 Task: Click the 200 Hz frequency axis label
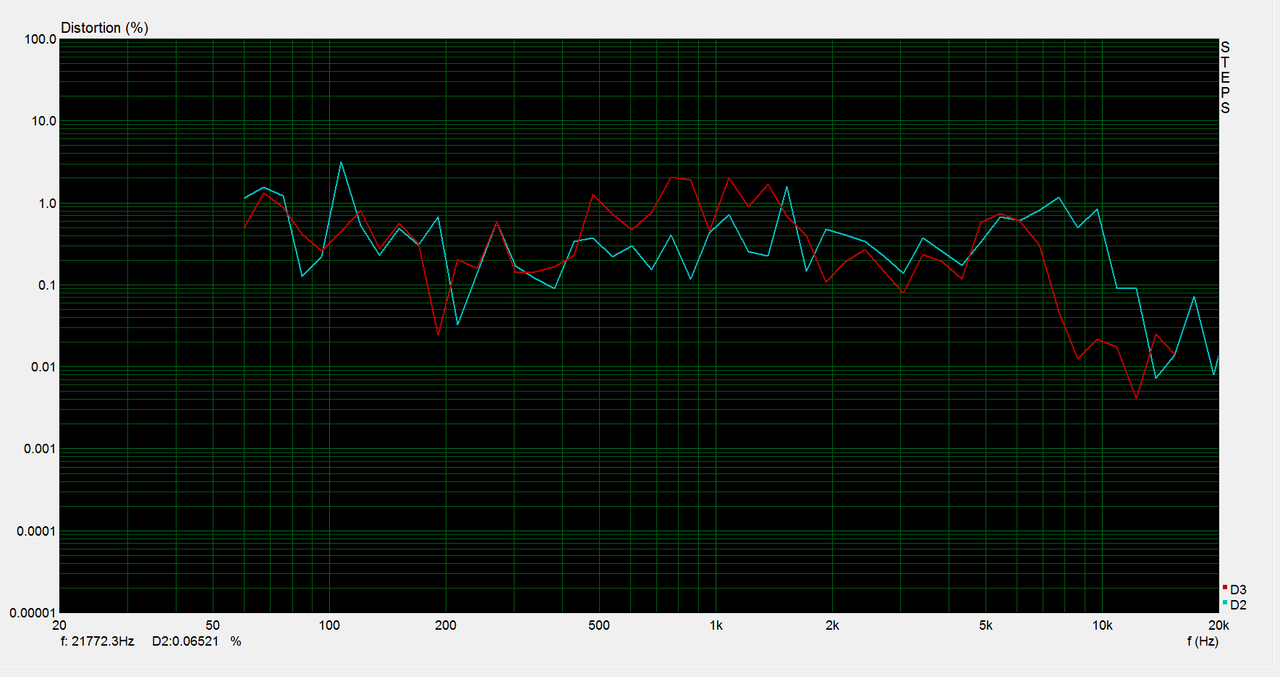tap(446, 626)
